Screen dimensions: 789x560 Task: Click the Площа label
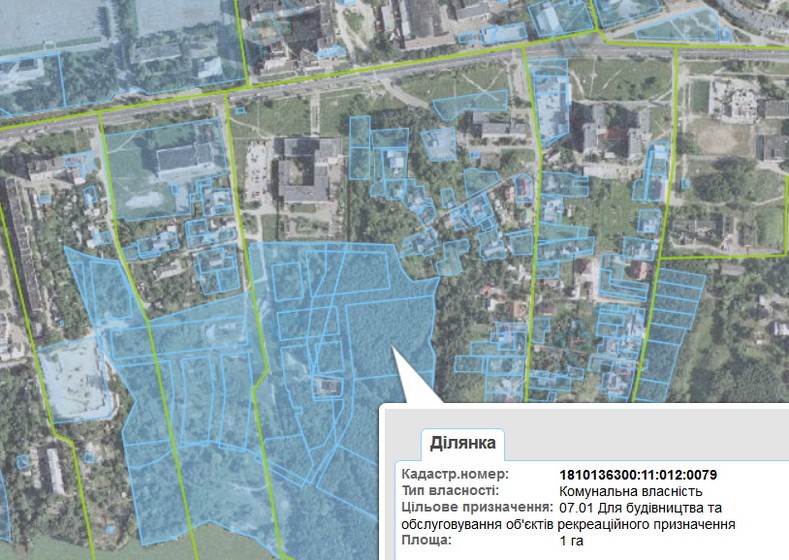(x=425, y=540)
